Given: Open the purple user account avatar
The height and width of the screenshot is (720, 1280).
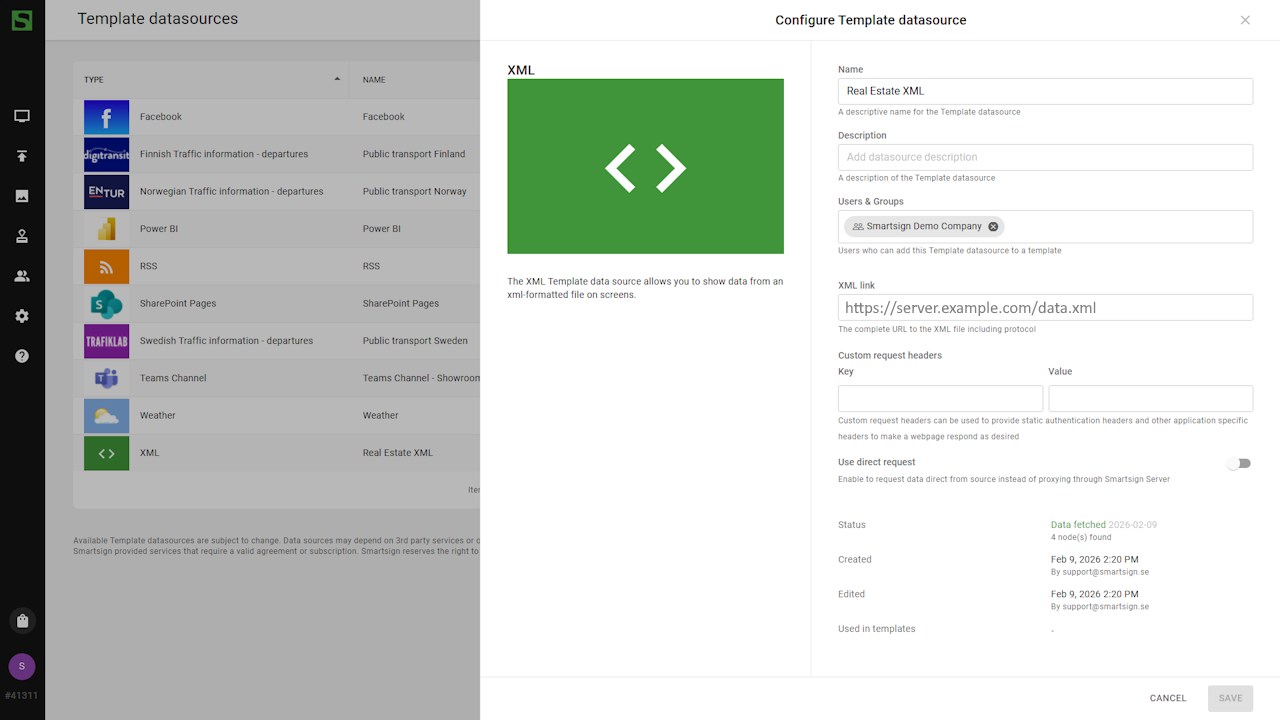Looking at the screenshot, I should pyautogui.click(x=22, y=666).
